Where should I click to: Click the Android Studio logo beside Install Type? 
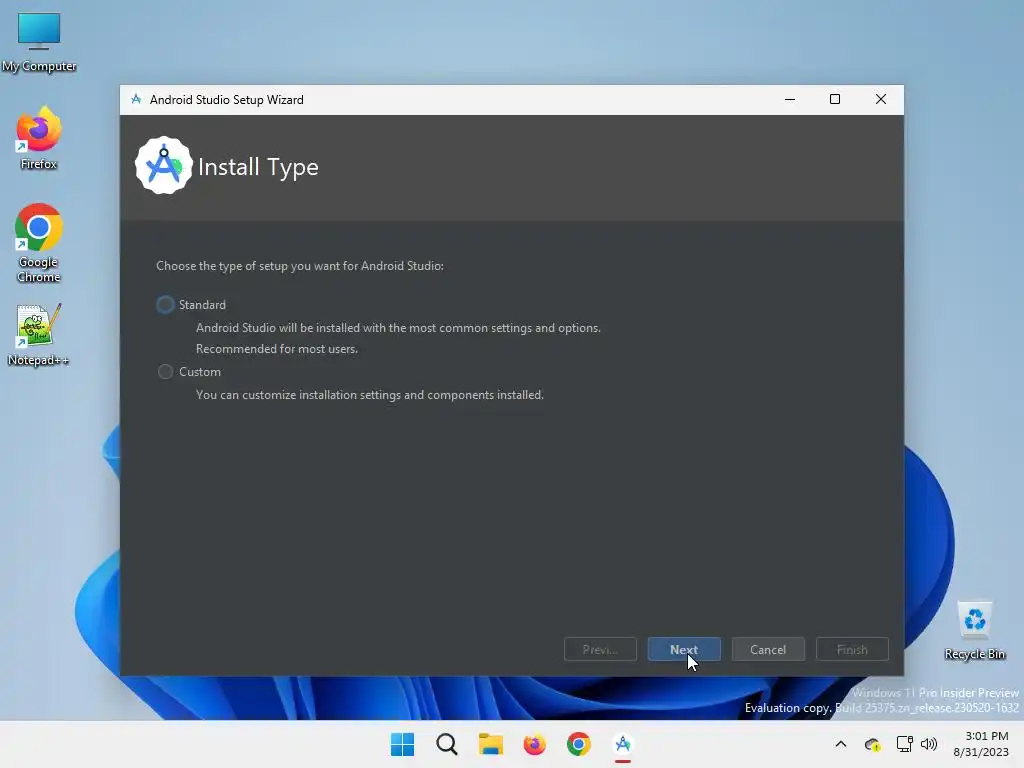[x=163, y=166]
